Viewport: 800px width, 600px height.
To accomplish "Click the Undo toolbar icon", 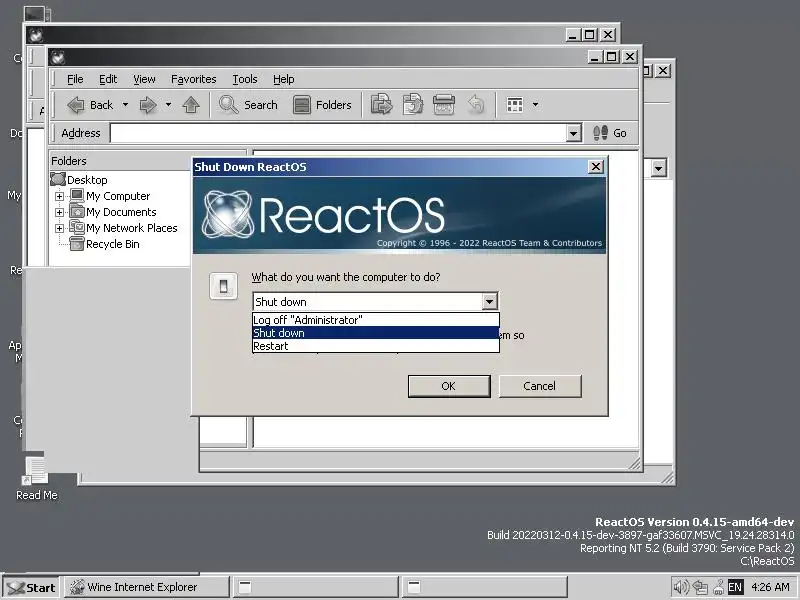I will tap(476, 105).
